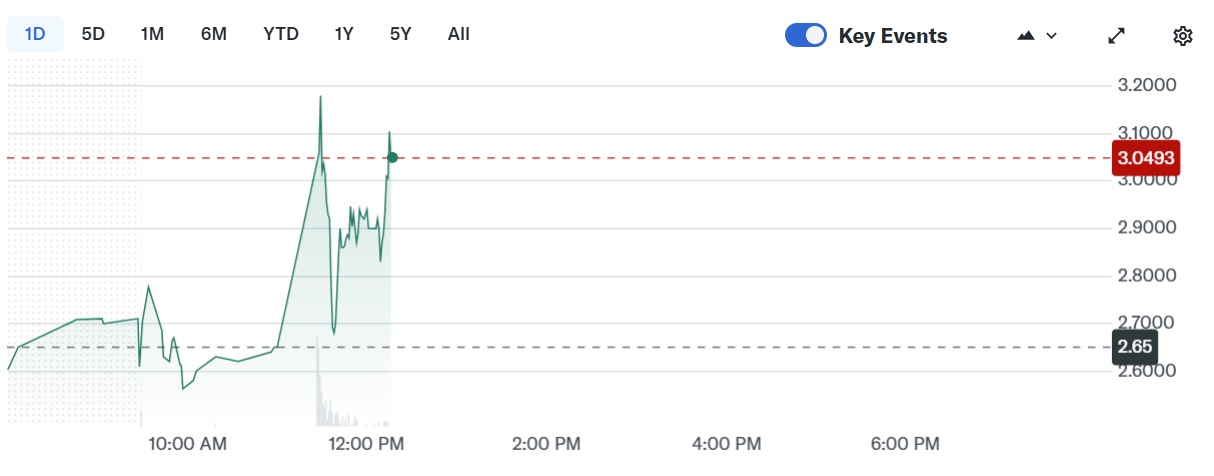
Task: Toggle the Key Events switch off
Action: coord(806,36)
